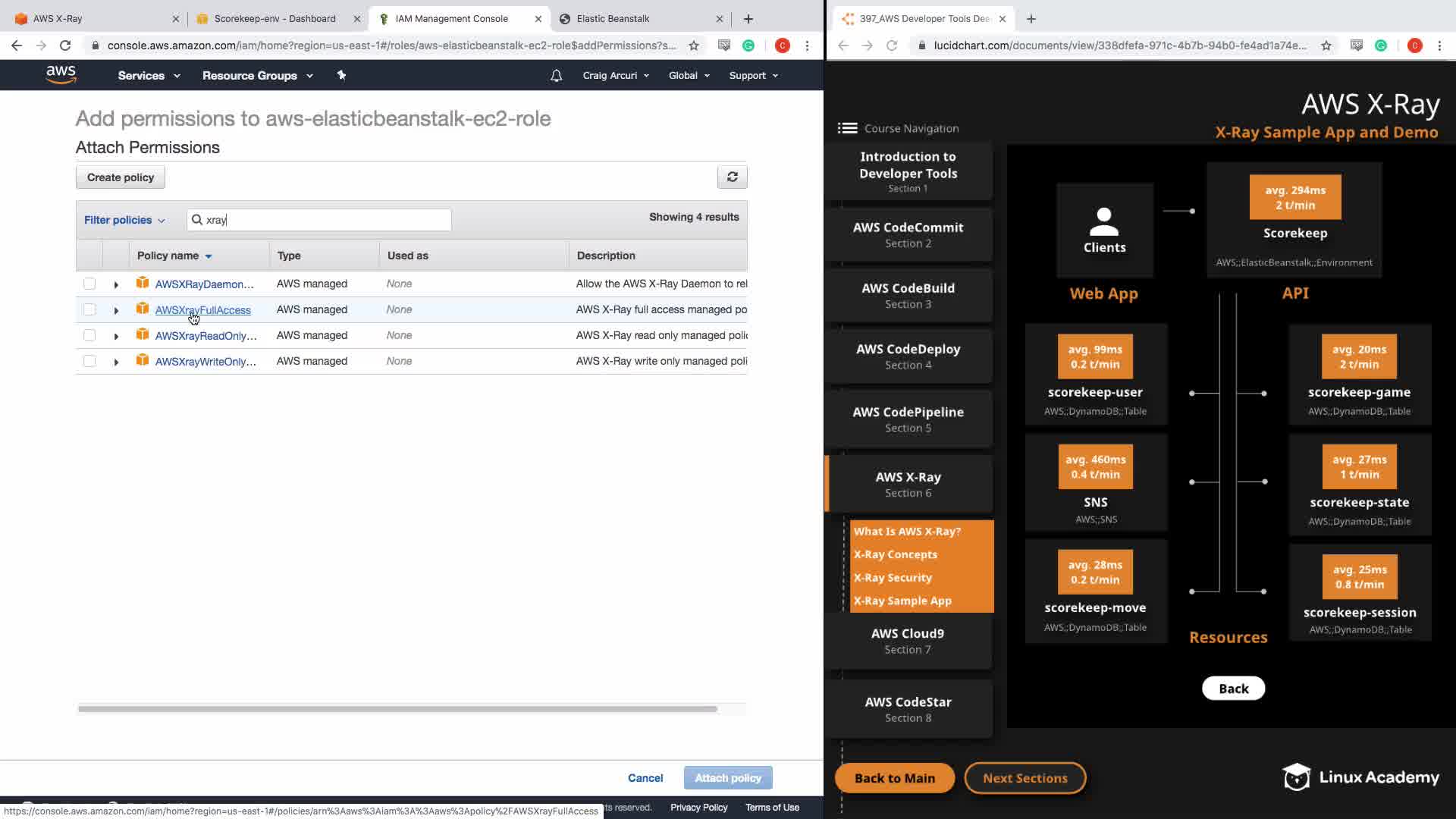1456x819 pixels.
Task: Open the Filter policies dropdown
Action: pos(124,220)
